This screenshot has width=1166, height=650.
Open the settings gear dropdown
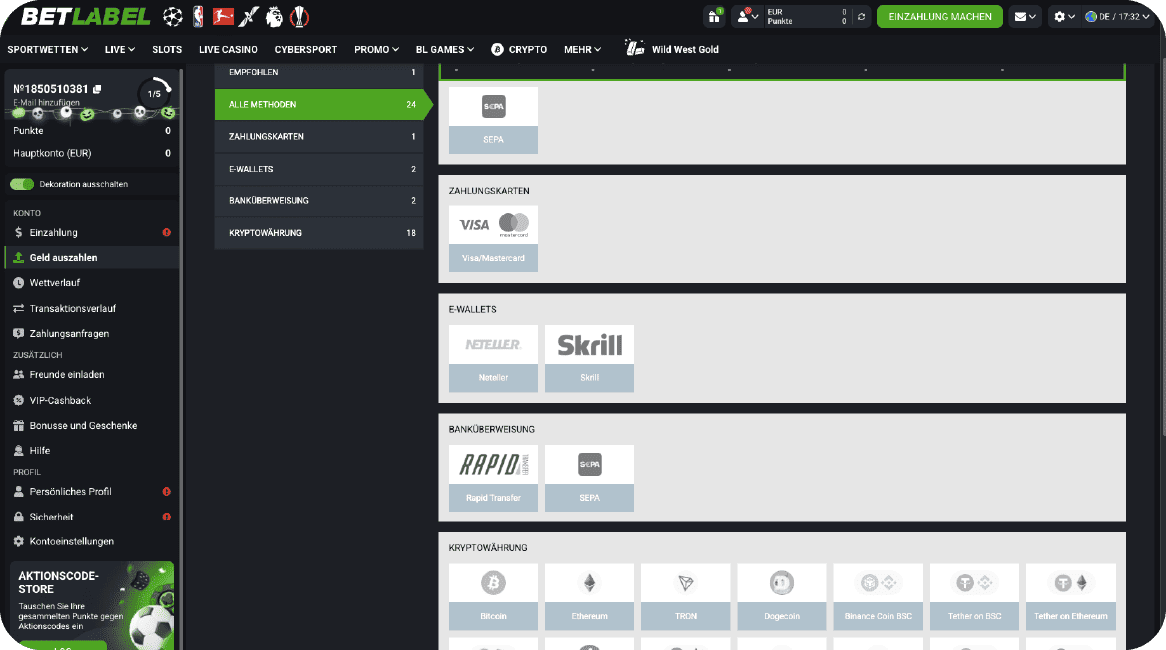(1064, 16)
